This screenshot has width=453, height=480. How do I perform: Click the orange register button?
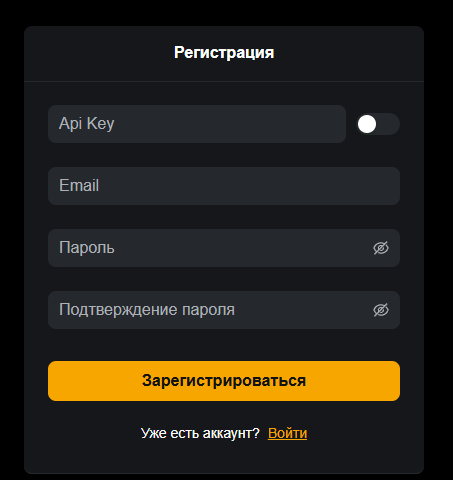[224, 381]
